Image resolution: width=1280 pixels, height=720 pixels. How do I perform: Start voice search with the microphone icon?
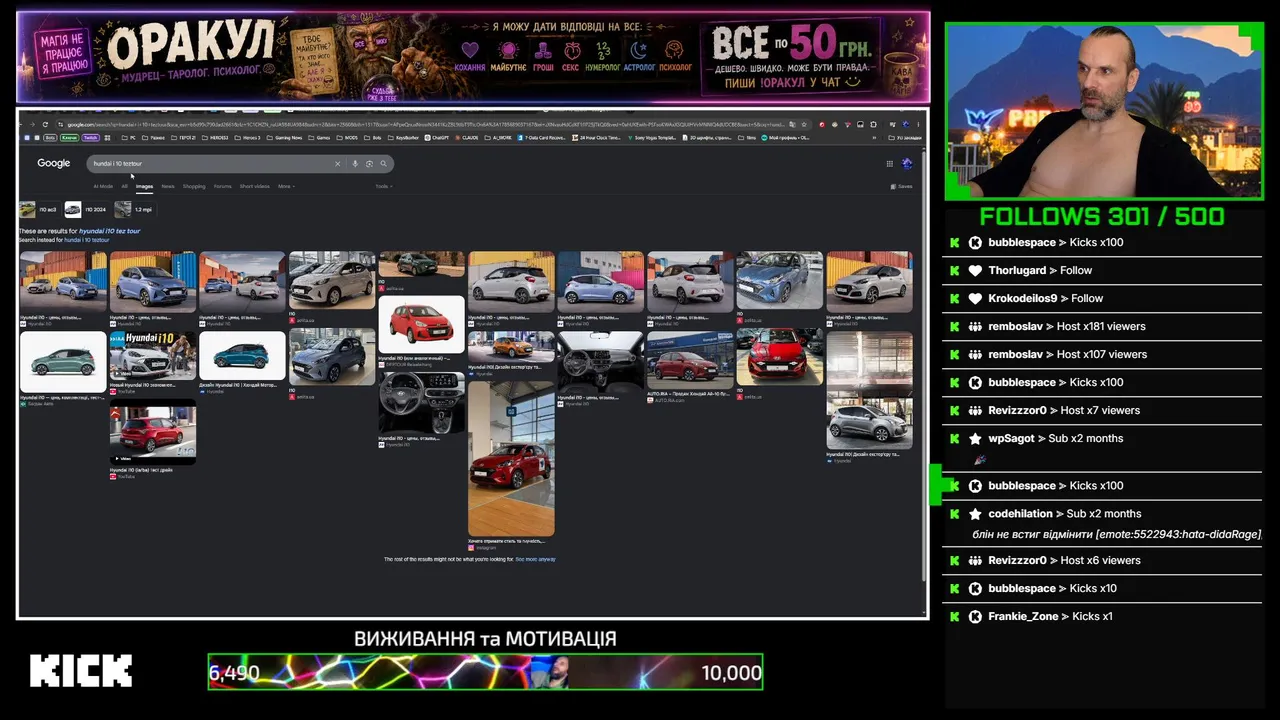(x=355, y=164)
